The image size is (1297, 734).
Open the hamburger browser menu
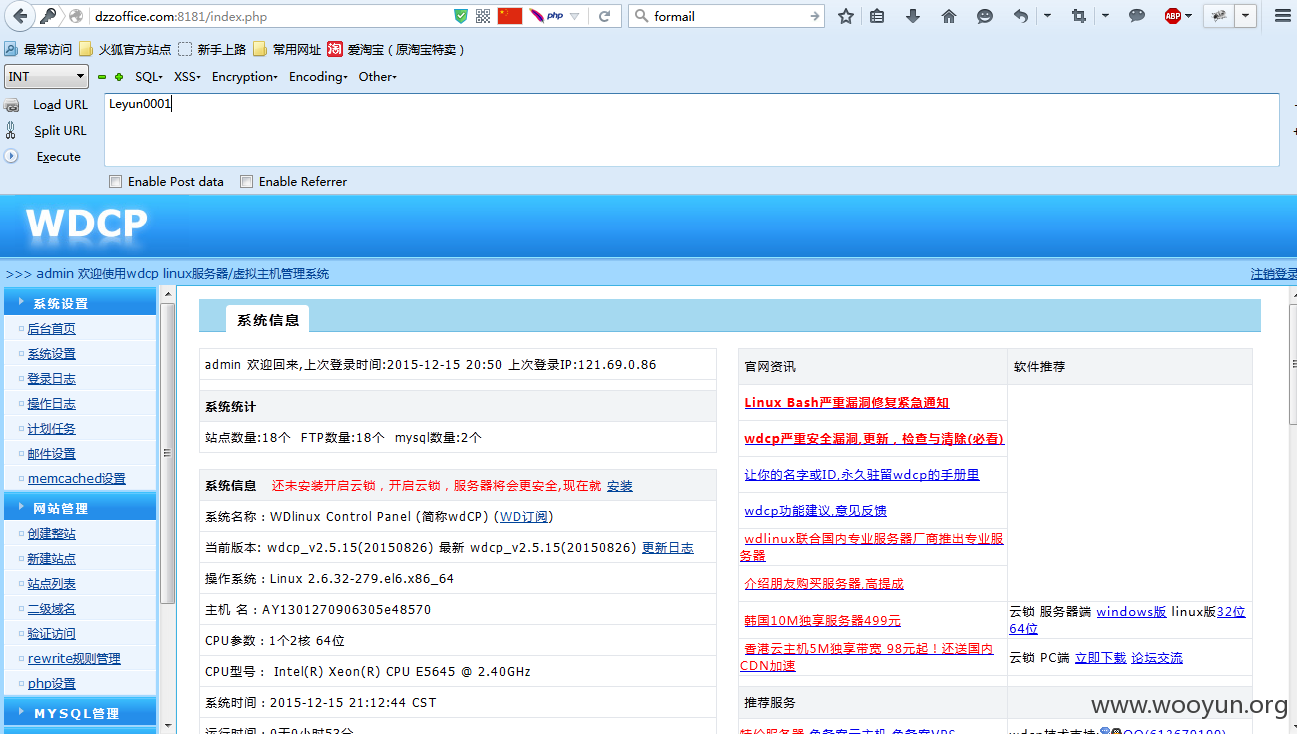[1282, 16]
